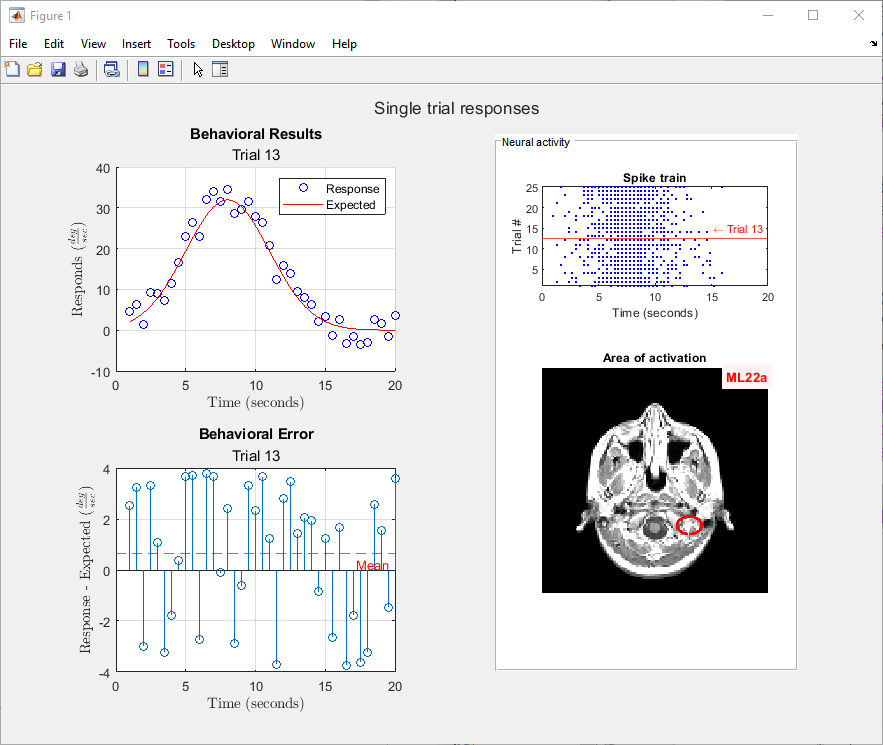This screenshot has width=883, height=745.
Task: Click the Response entry in the legend
Action: click(352, 188)
